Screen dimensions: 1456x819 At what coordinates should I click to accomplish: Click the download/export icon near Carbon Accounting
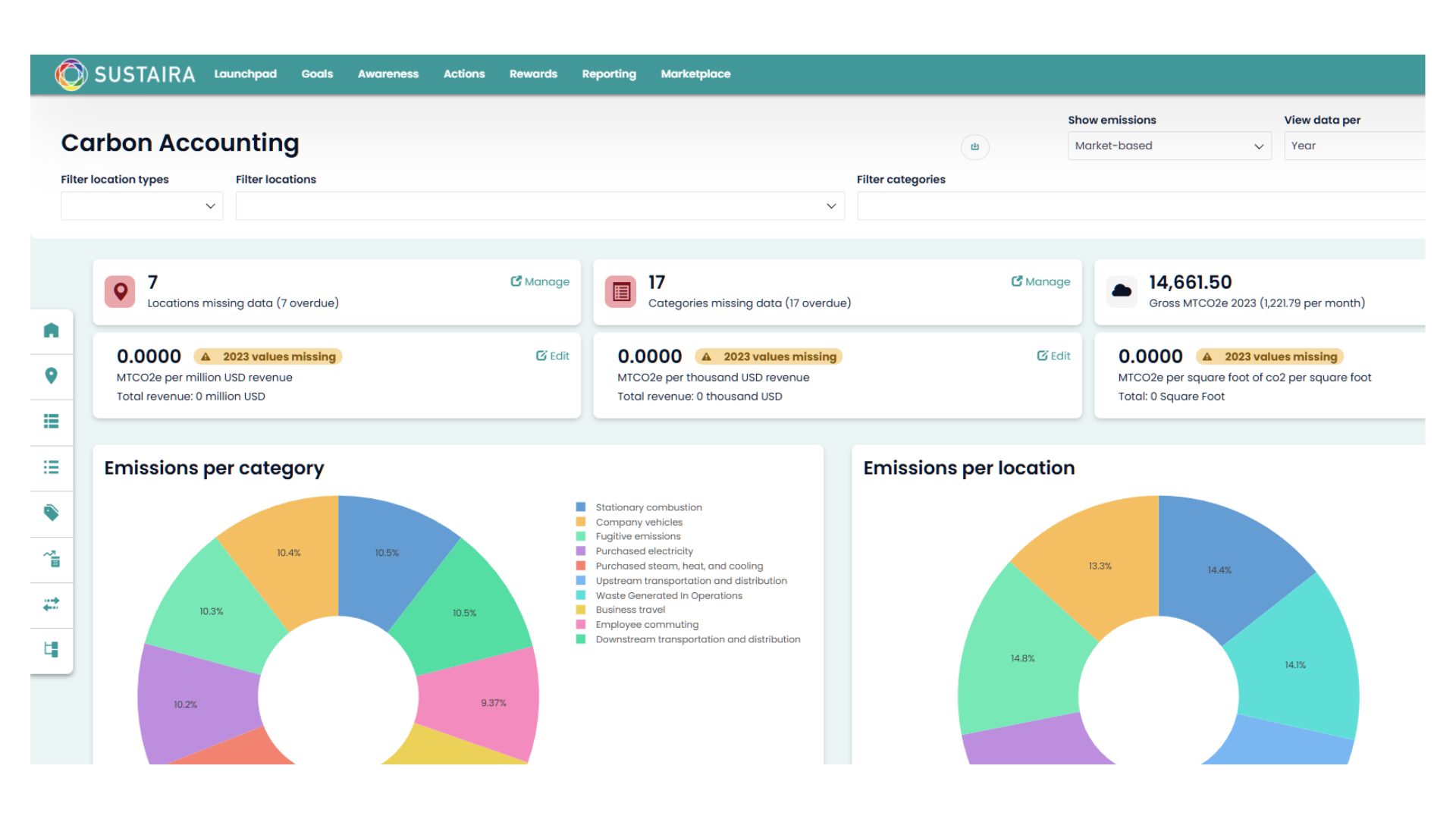[x=975, y=146]
